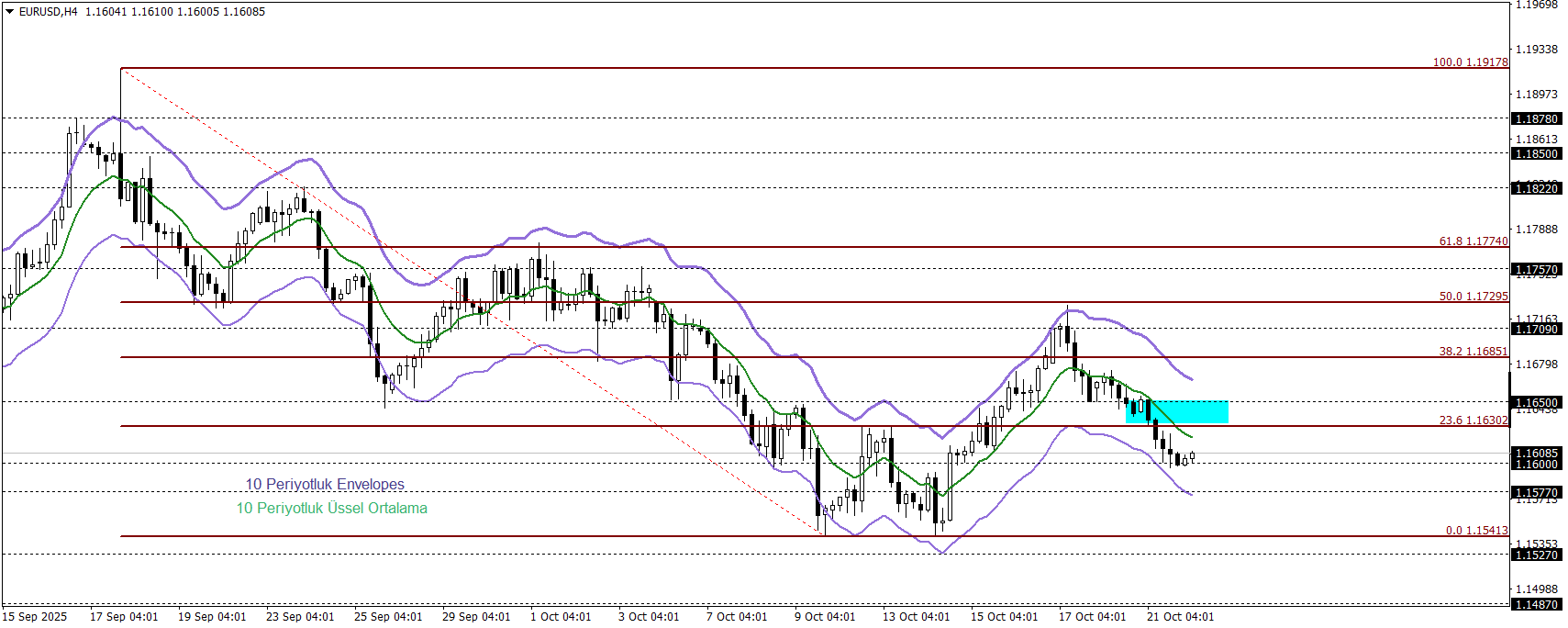Click the 1.14870 price tag at bottom

(x=1536, y=604)
